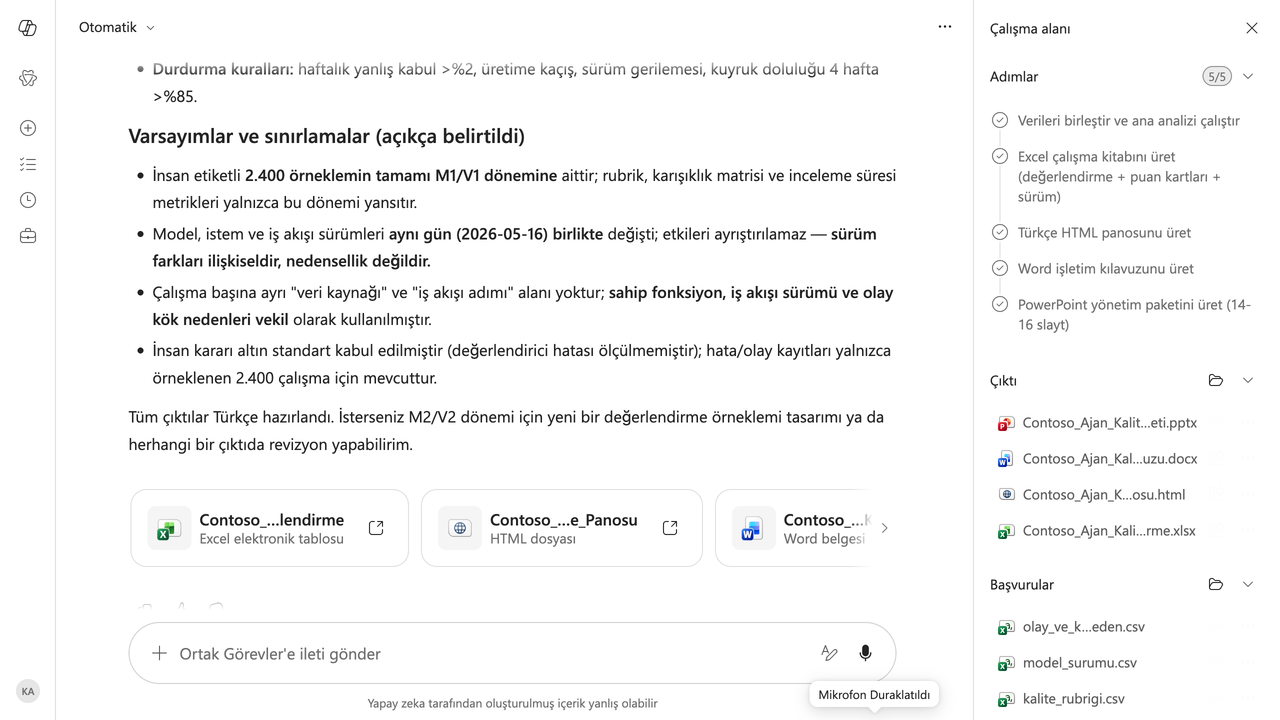Click check circle of Türkçe HTML step
This screenshot has height=720, width=1280.
[x=999, y=232]
